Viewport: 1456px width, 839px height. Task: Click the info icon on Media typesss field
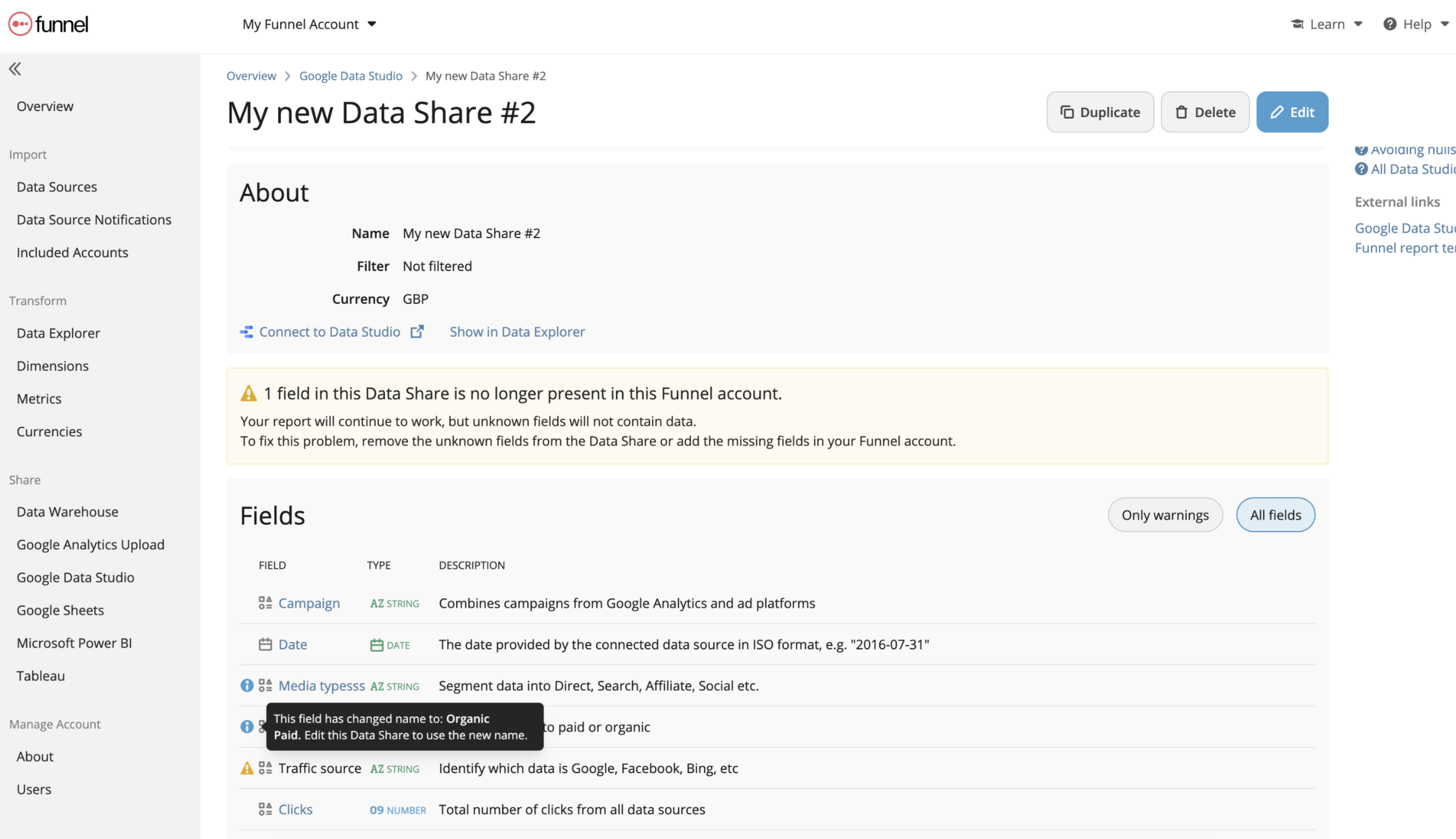(246, 685)
